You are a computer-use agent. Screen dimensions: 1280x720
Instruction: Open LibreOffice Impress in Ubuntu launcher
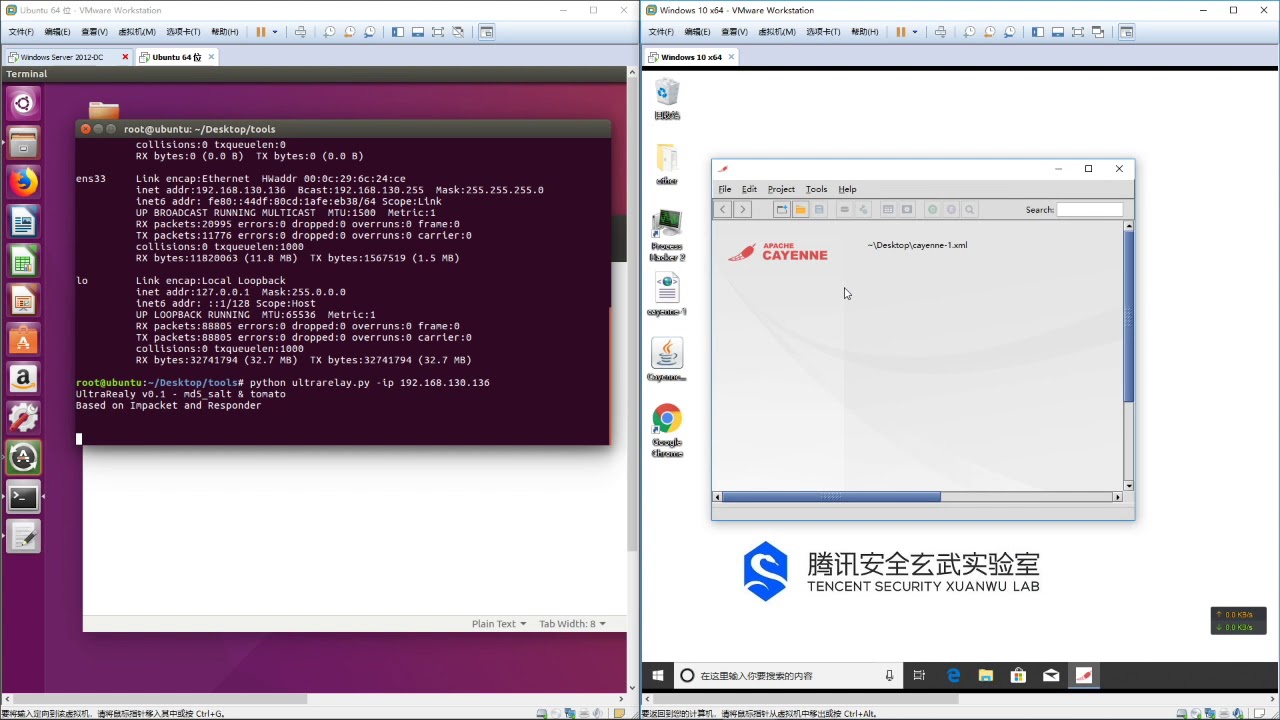click(24, 300)
